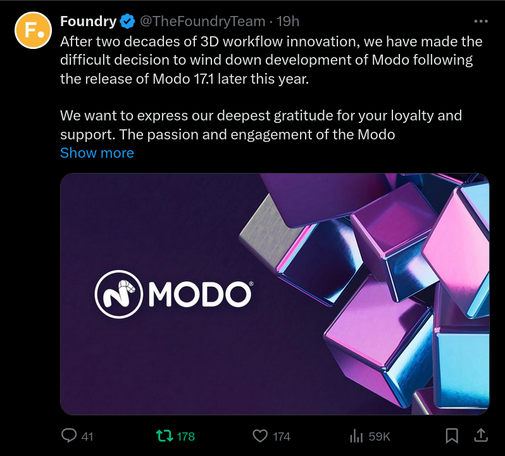Open the Foundry profile avatar
This screenshot has width=505, height=456.
[33, 30]
